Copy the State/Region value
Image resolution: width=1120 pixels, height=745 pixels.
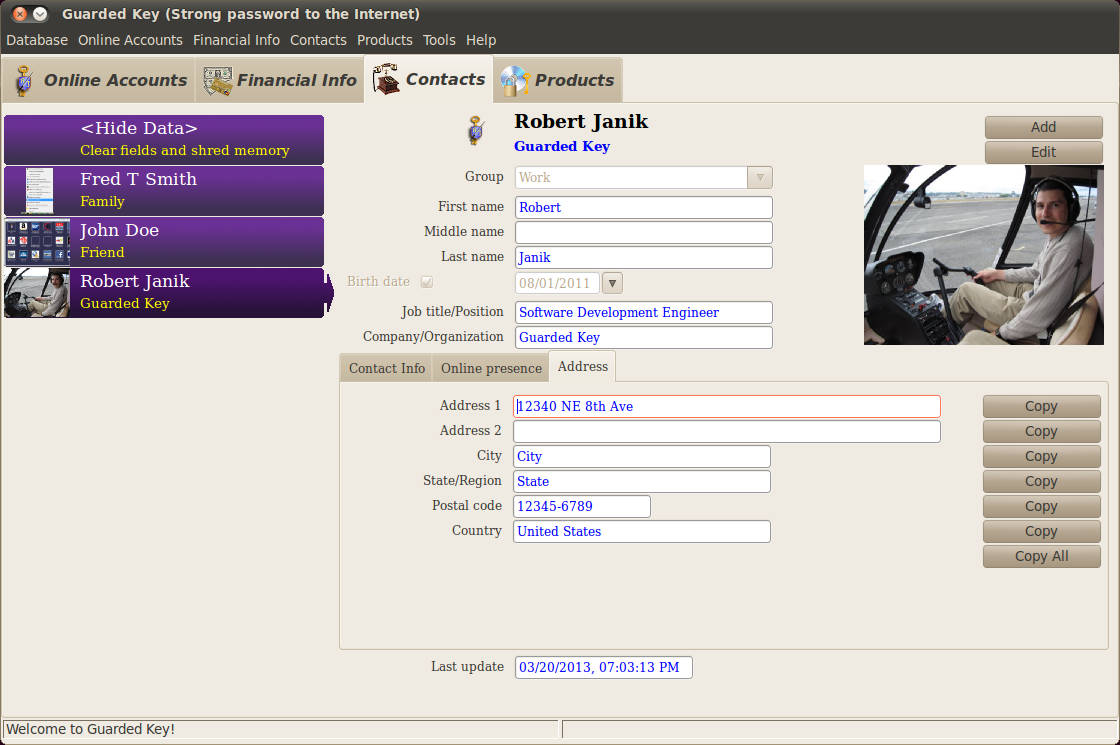pos(1041,481)
